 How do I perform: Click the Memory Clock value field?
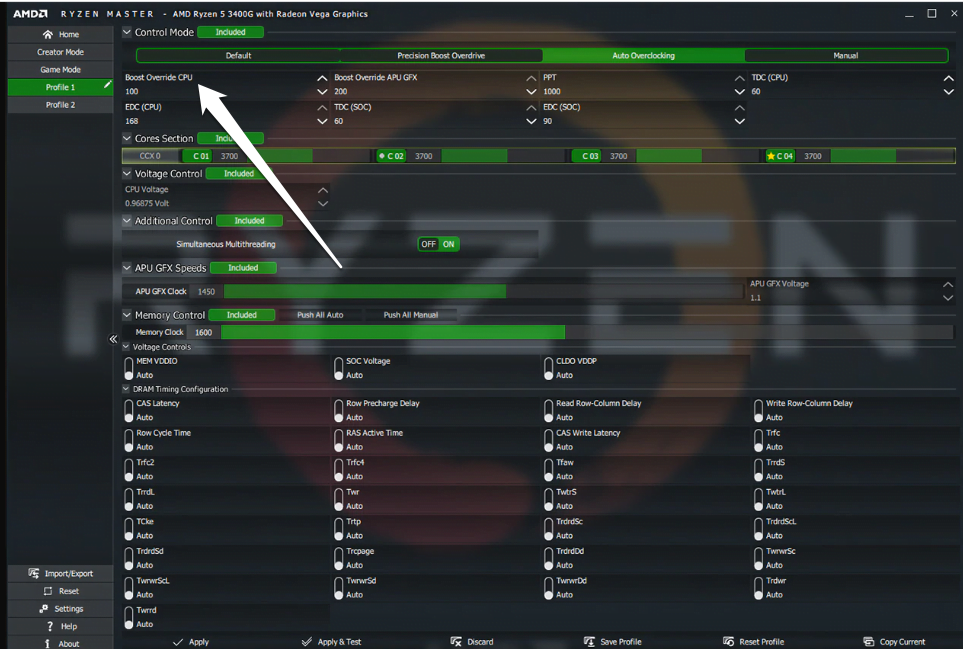pyautogui.click(x=203, y=331)
